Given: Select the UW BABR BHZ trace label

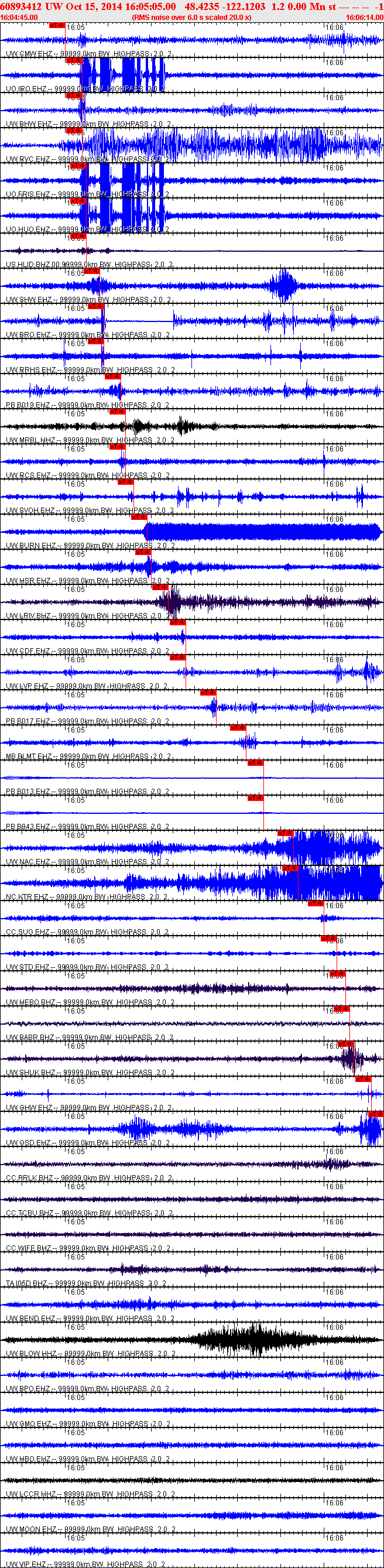Looking at the screenshot, I should point(90,1039).
